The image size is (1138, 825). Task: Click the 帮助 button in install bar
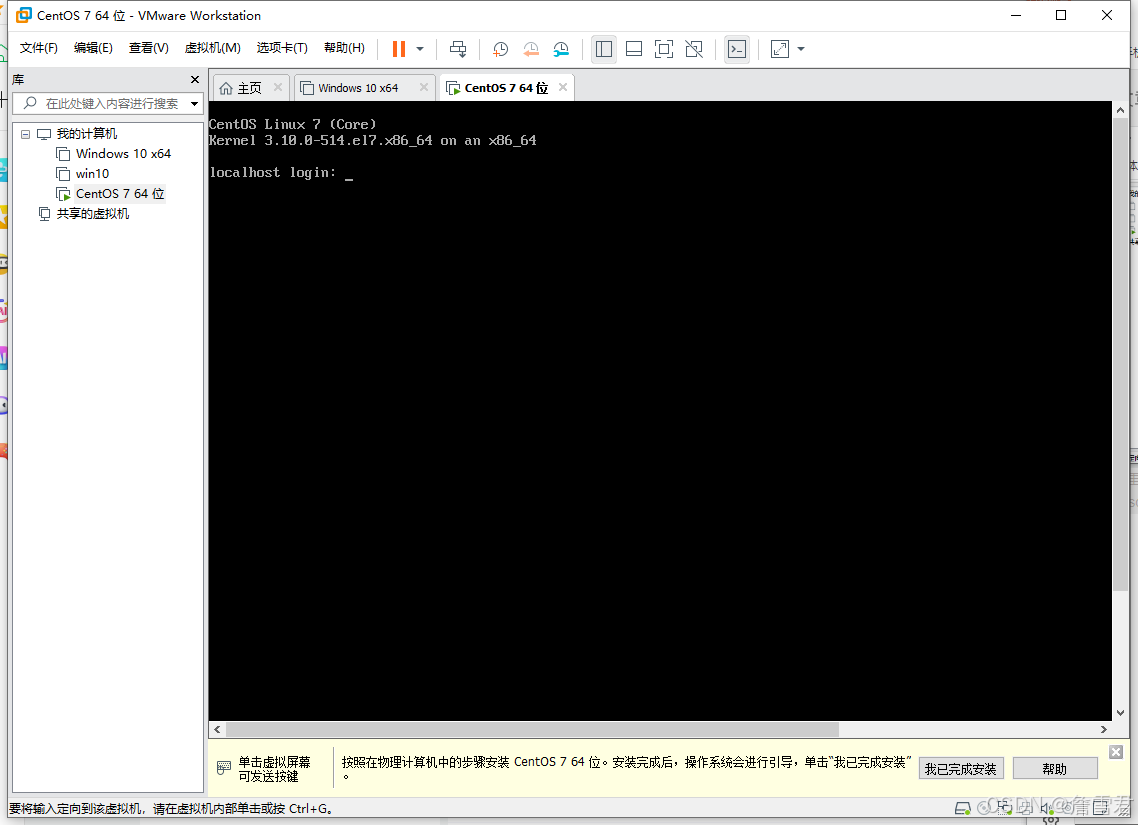pyautogui.click(x=1055, y=768)
